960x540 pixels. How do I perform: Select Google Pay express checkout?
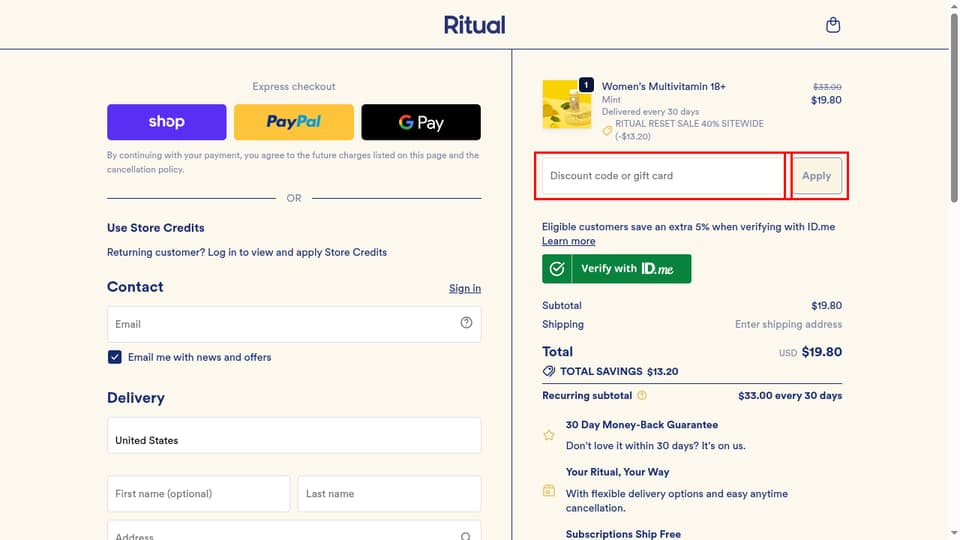click(421, 122)
